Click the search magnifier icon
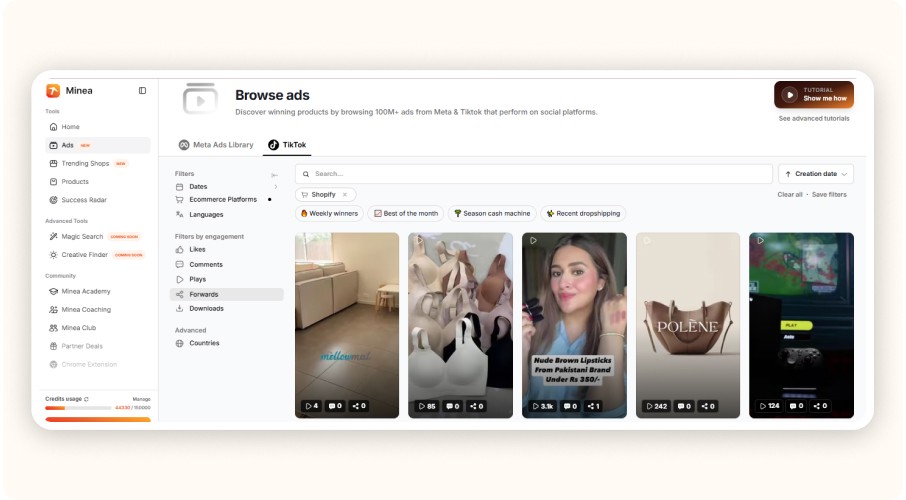 (x=306, y=174)
